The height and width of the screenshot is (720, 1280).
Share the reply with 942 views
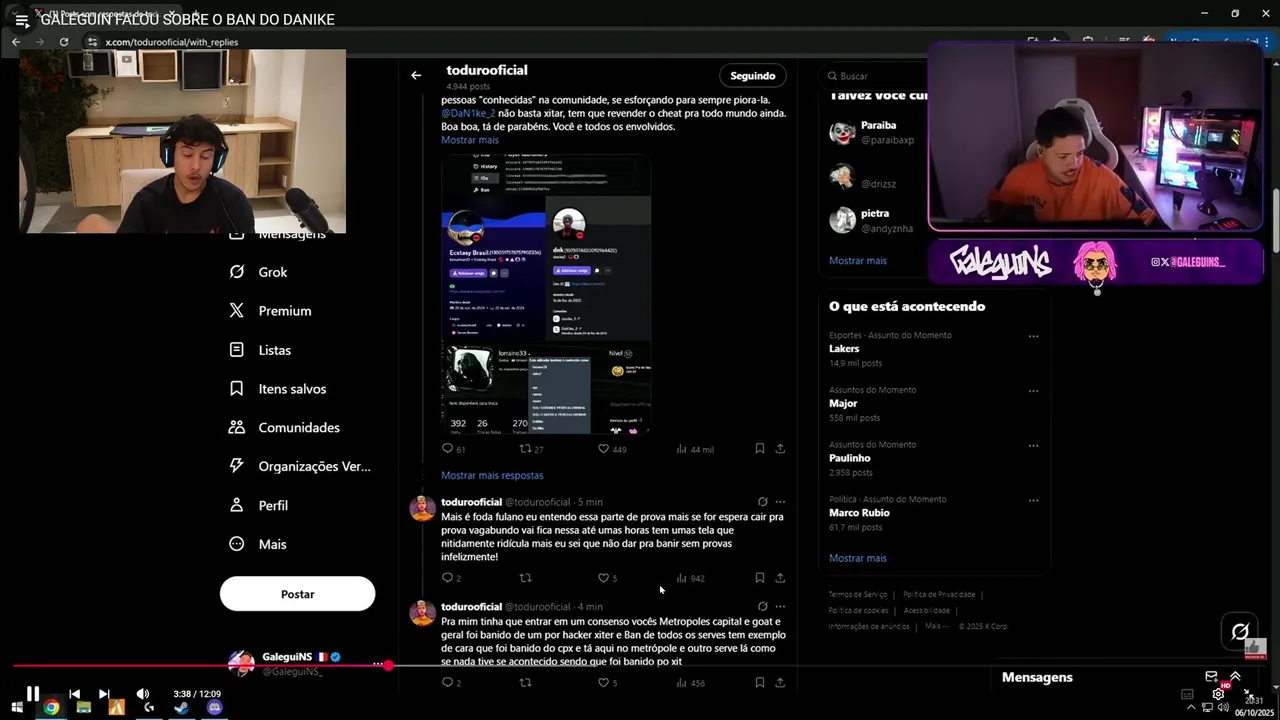(x=780, y=578)
